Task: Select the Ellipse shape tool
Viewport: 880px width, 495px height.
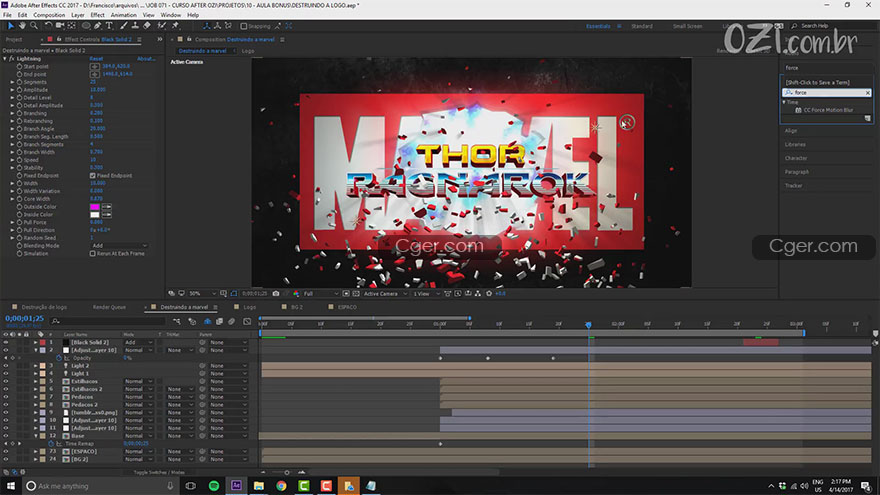Action: coord(86,26)
